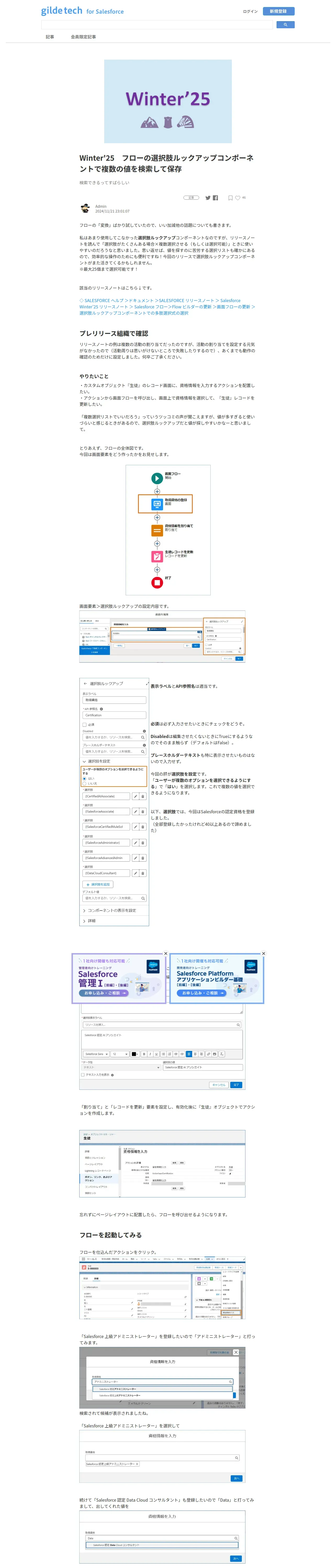Toggle the 必須 checkbox
336x1568 pixels.
(84, 724)
